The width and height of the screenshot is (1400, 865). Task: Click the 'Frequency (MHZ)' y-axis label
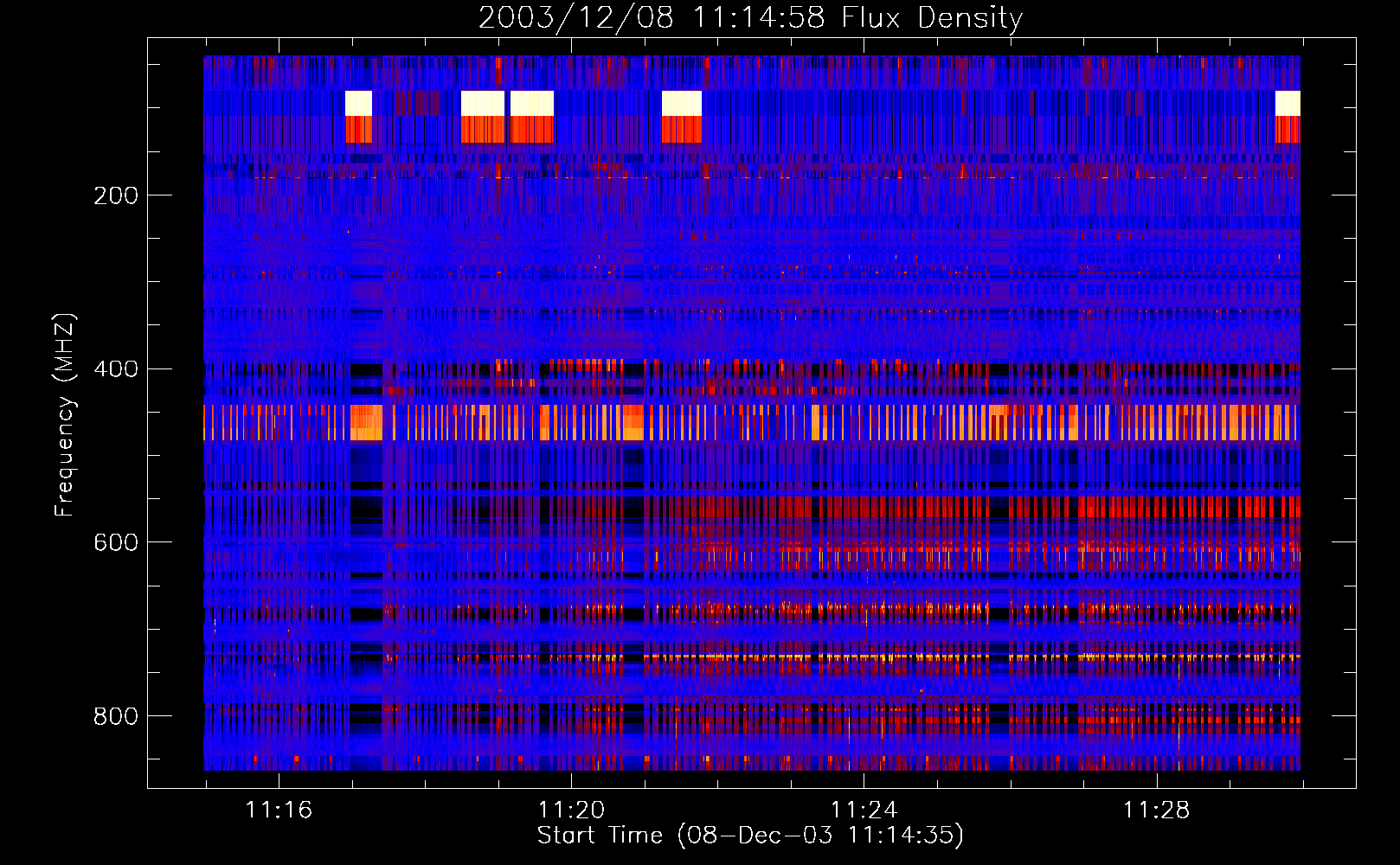tap(65, 415)
